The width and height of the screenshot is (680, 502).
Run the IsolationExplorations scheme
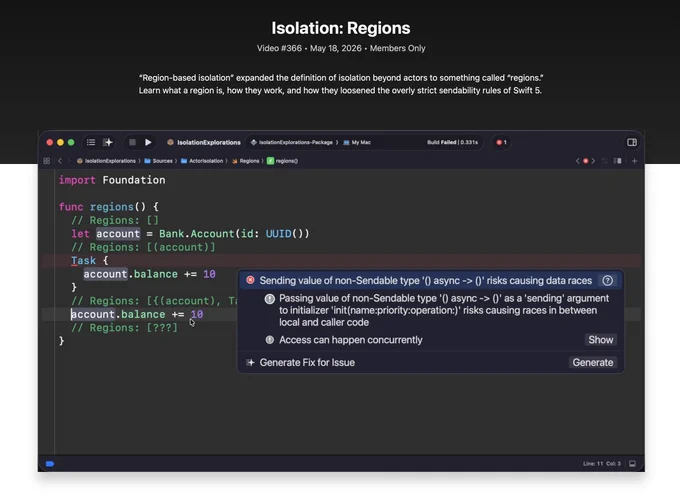pyautogui.click(x=148, y=142)
